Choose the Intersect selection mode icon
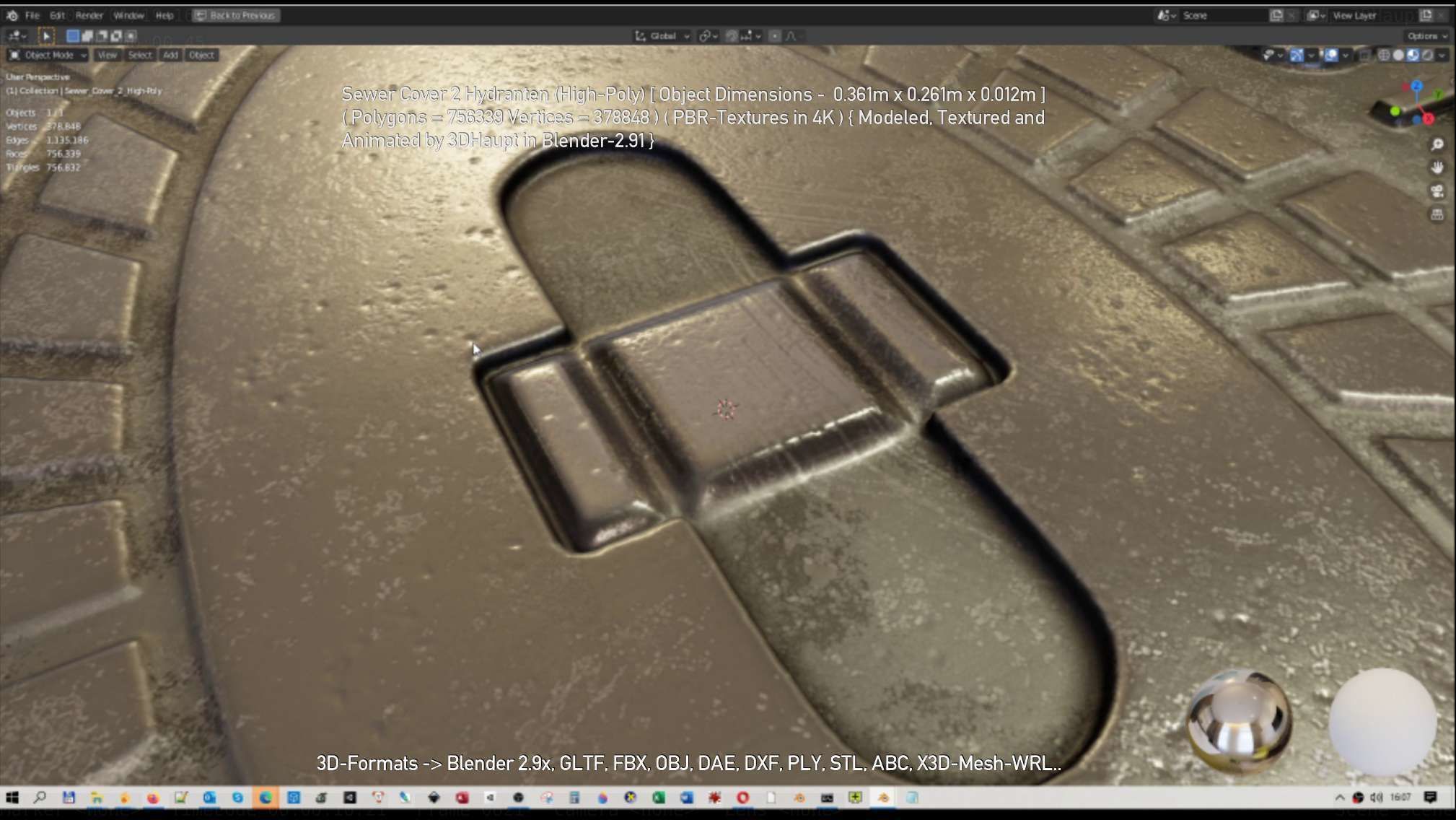Image resolution: width=1456 pixels, height=820 pixels. coord(131,35)
